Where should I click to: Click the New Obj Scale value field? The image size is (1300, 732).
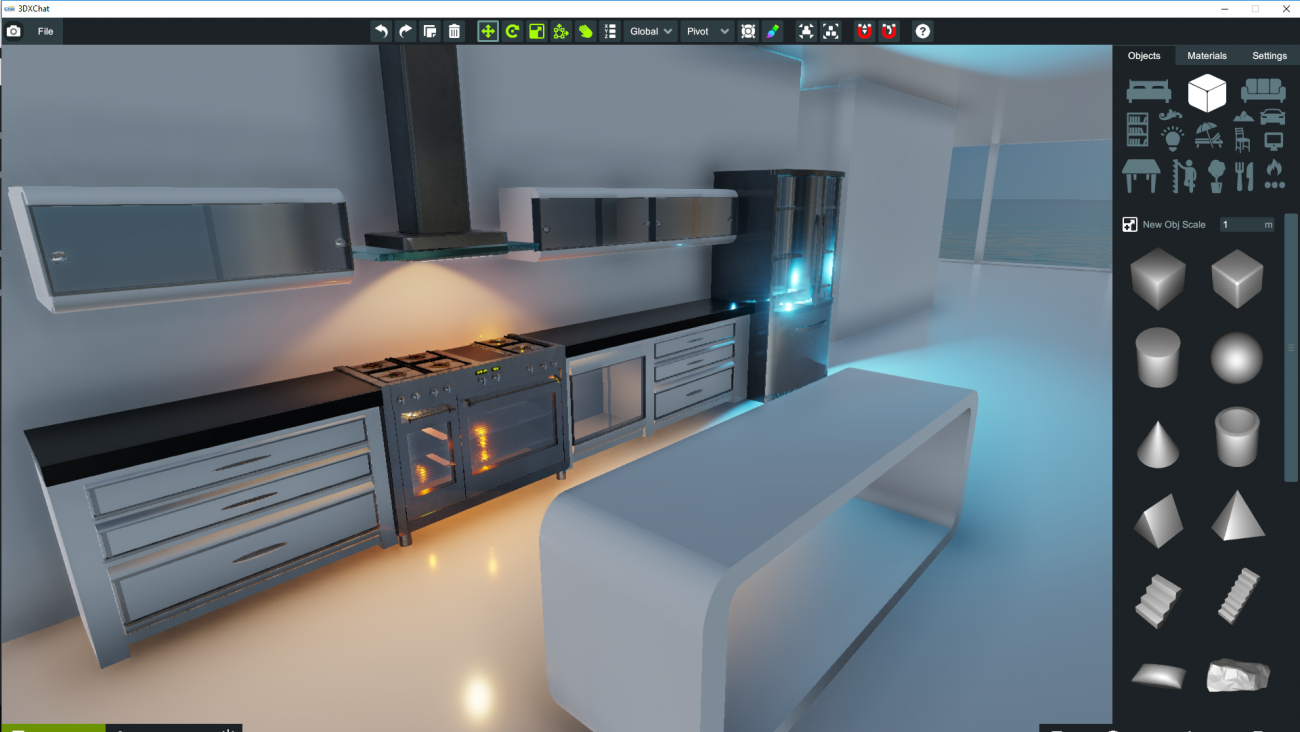1247,225
